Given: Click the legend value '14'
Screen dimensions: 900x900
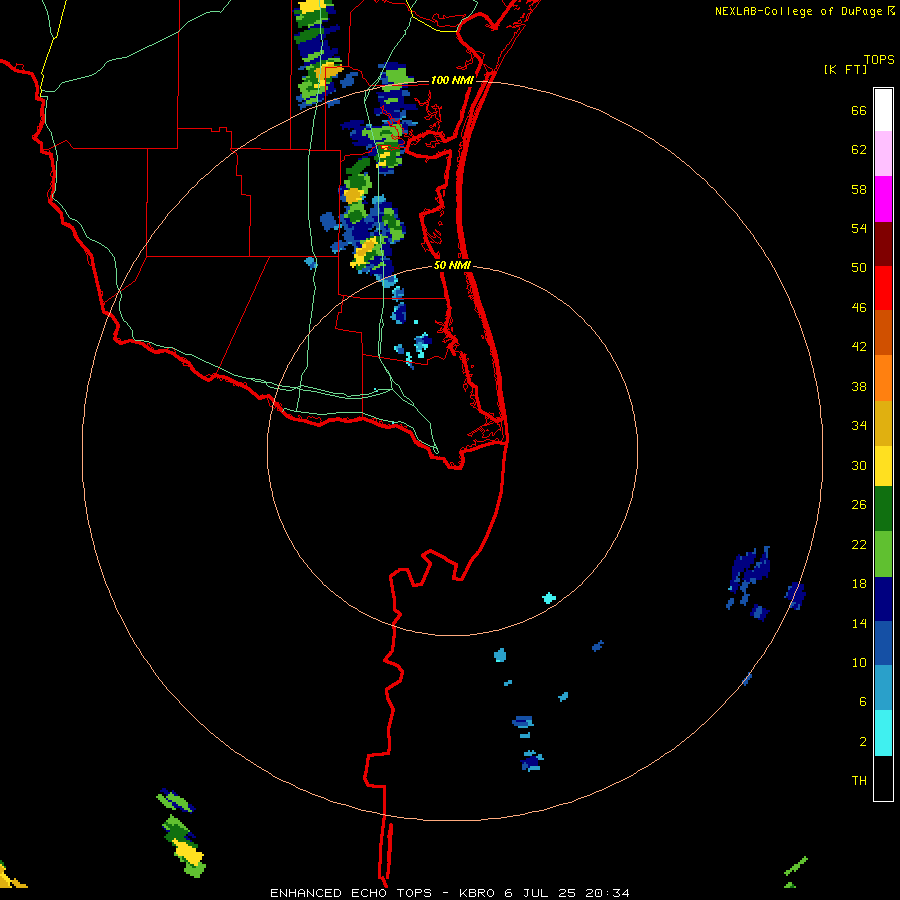Looking at the screenshot, I should [859, 623].
